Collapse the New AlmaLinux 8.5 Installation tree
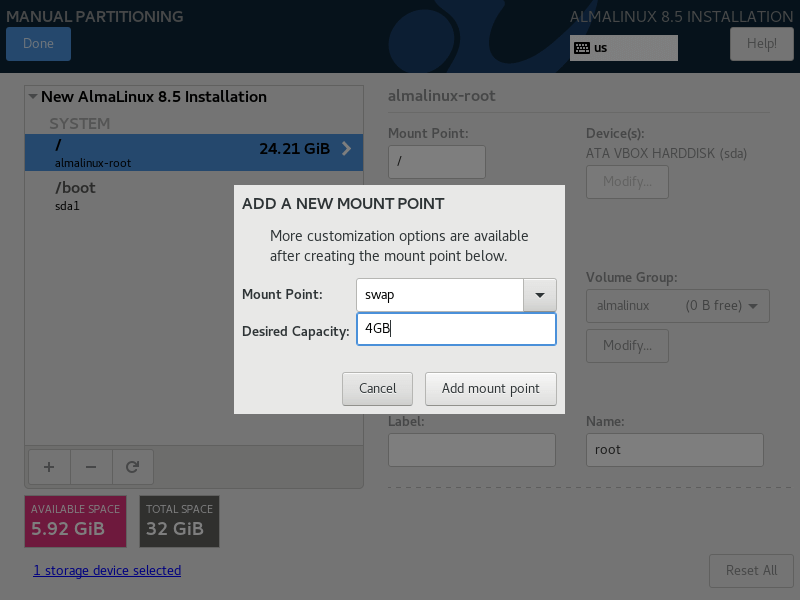Image resolution: width=800 pixels, height=600 pixels. click(34, 97)
